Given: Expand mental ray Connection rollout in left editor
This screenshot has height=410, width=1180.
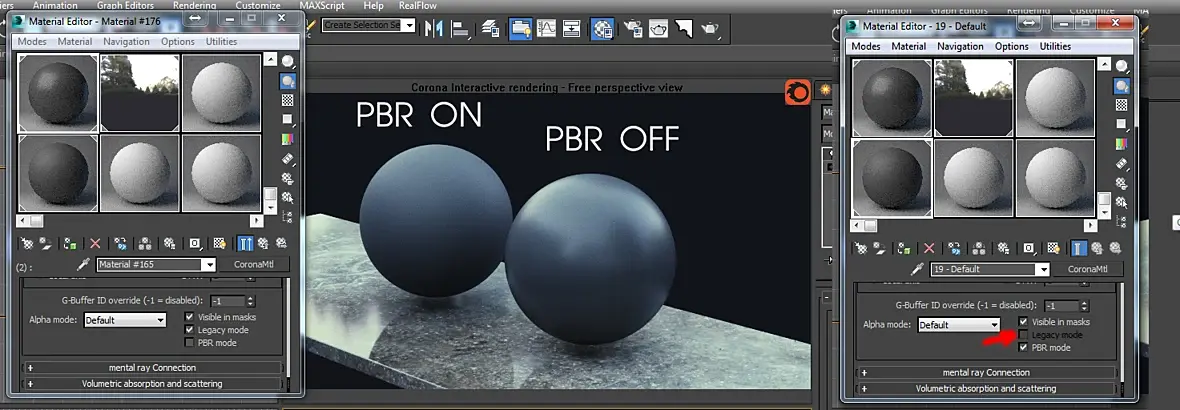Looking at the screenshot, I should (x=152, y=368).
